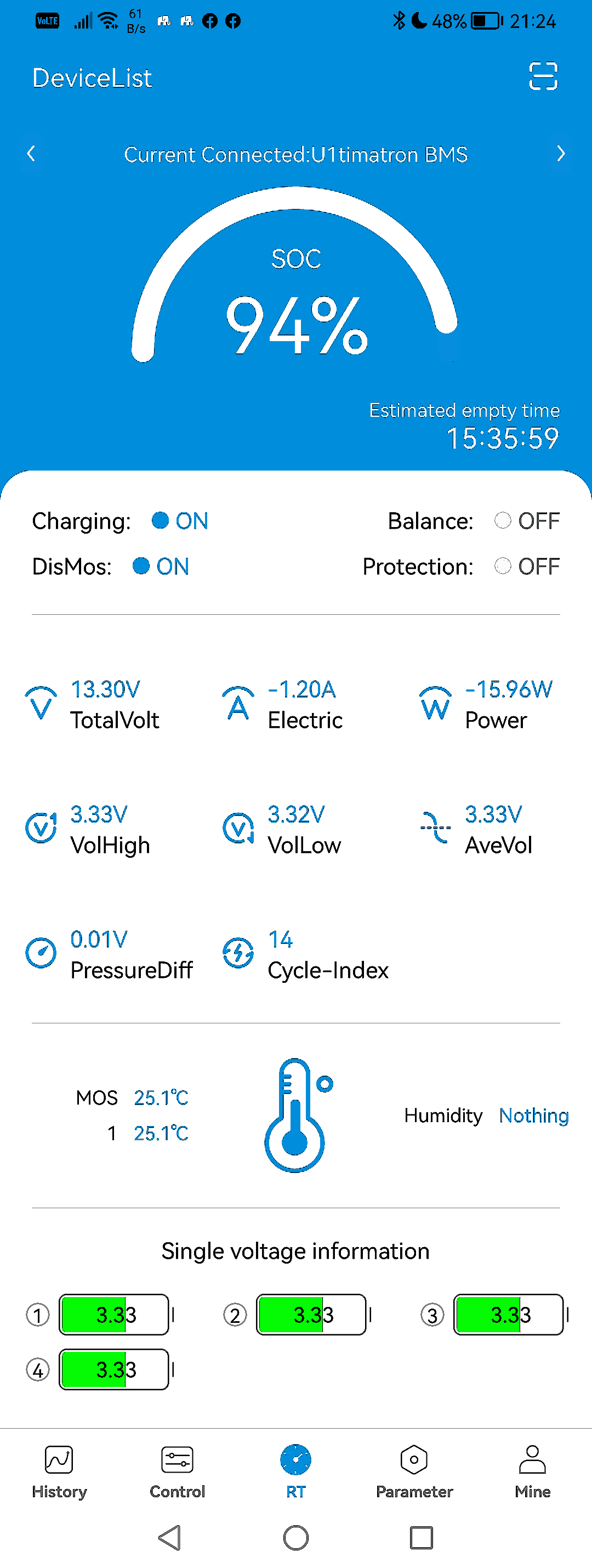Tap the thermometer temperature icon
The height and width of the screenshot is (1568, 592).
[x=297, y=1115]
